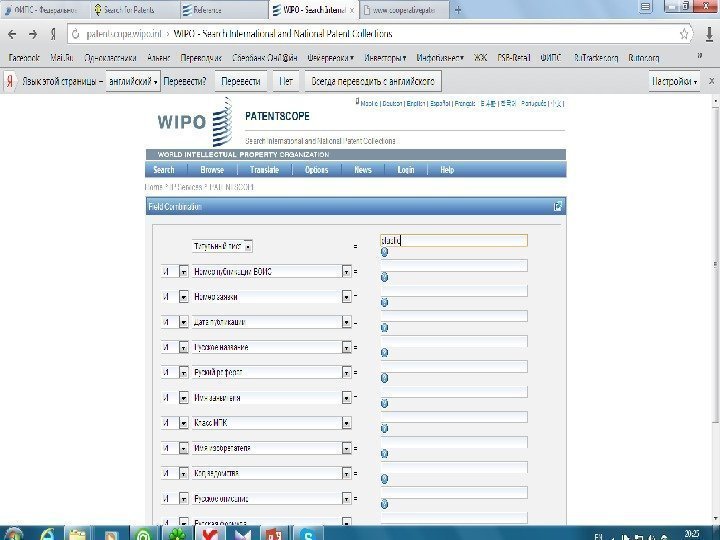
Task: Open help icon for Код ведомства row
Action: (x=384, y=479)
